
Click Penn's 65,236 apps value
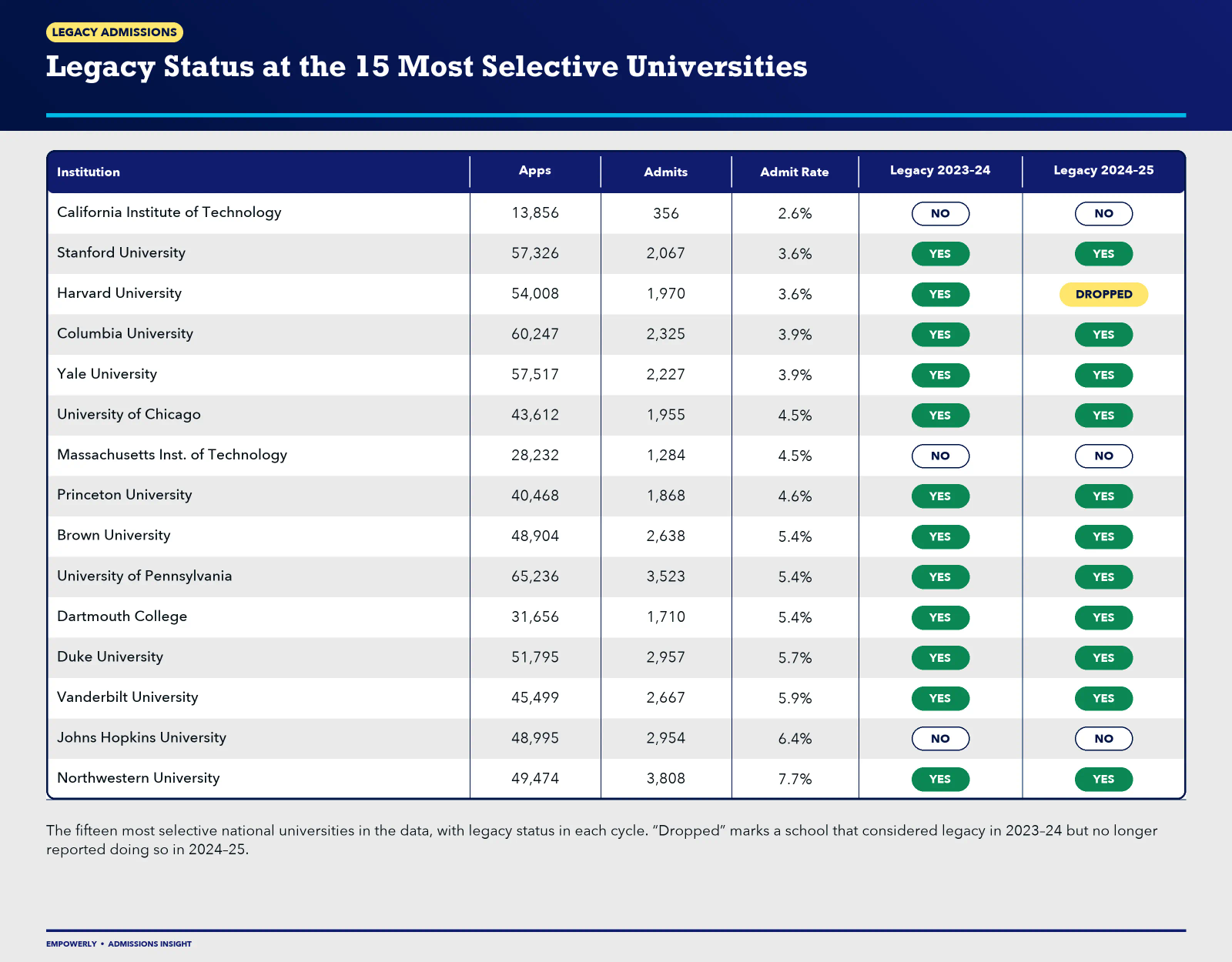pyautogui.click(x=535, y=577)
